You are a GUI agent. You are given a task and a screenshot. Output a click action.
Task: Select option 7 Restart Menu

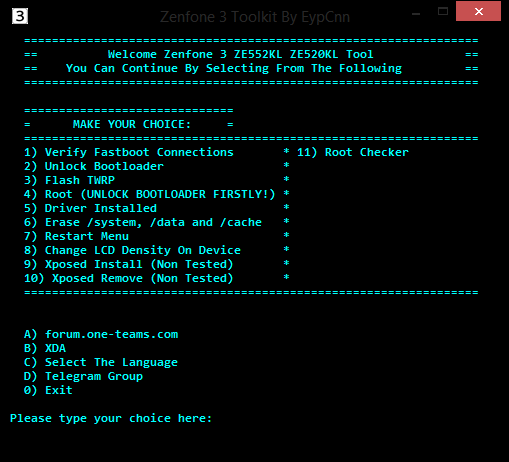tap(76, 236)
